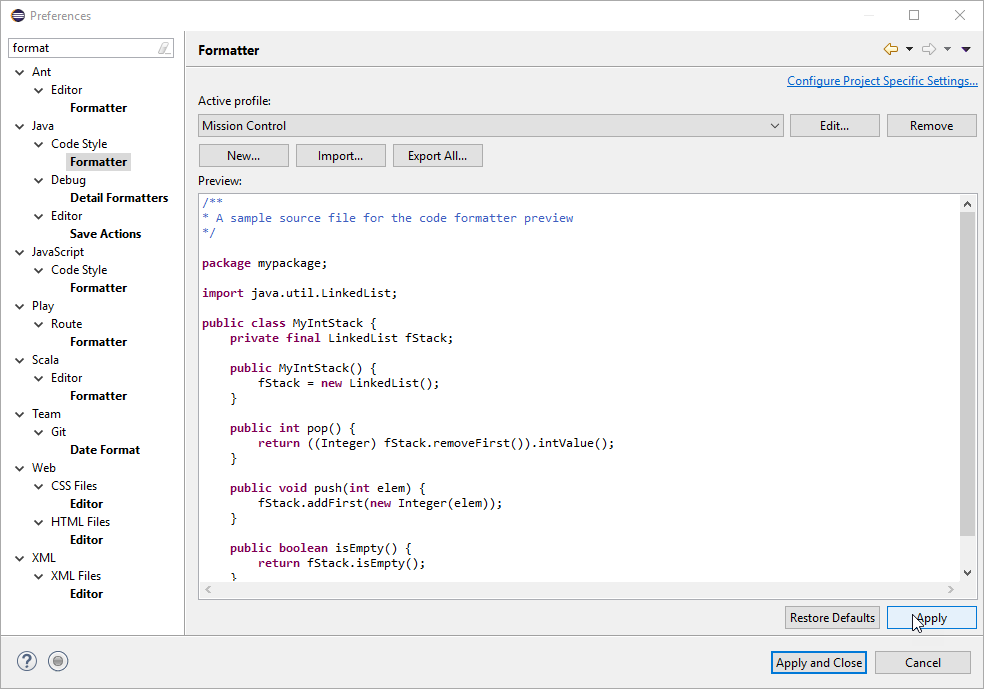Create a profile with the New... button
984x689 pixels.
coord(243,156)
